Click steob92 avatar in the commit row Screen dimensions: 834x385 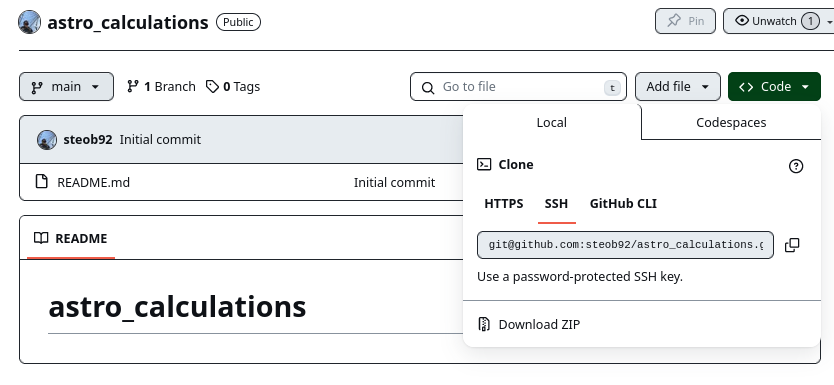click(47, 140)
